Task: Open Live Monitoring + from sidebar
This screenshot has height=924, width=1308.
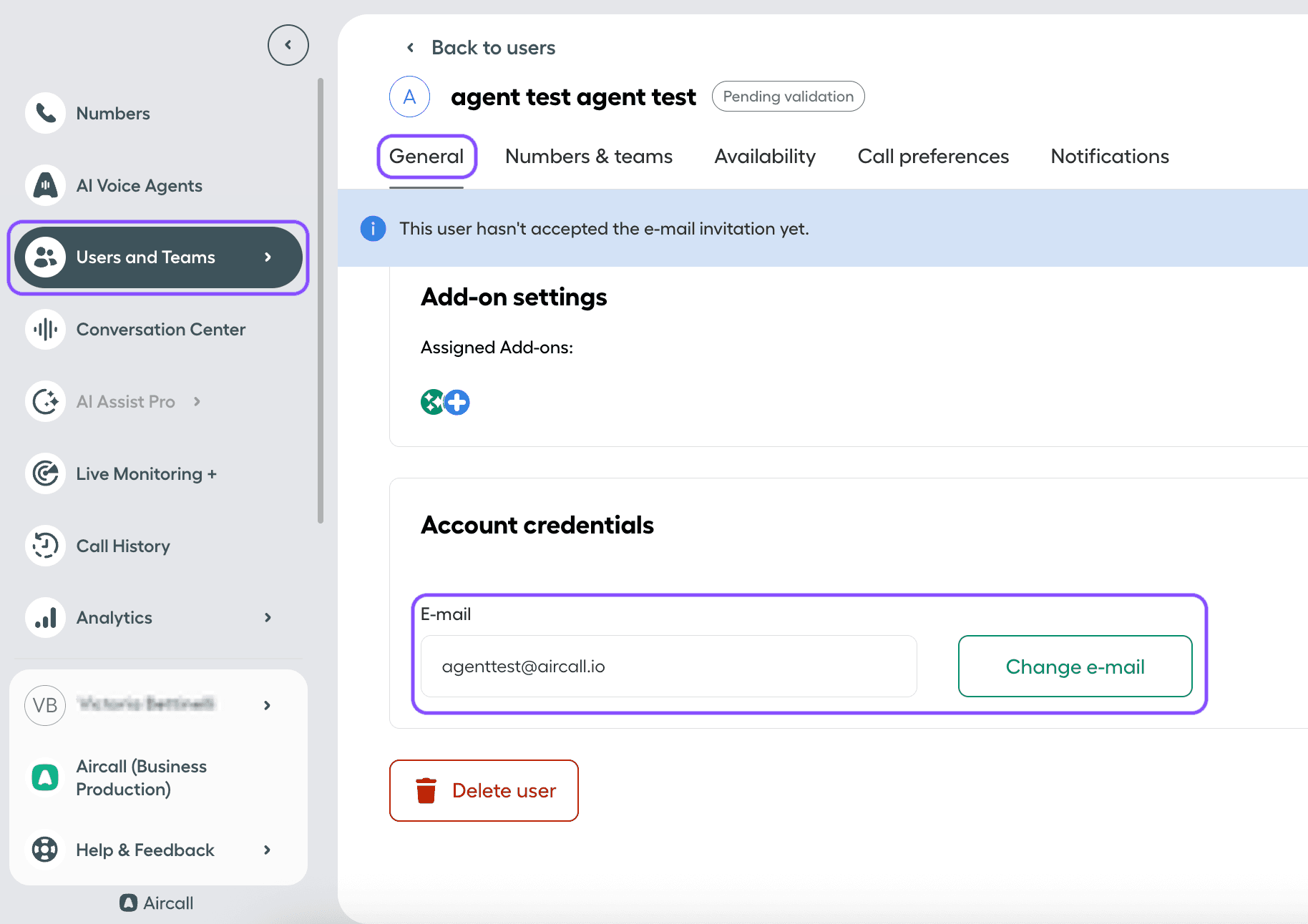Action: tap(44, 473)
